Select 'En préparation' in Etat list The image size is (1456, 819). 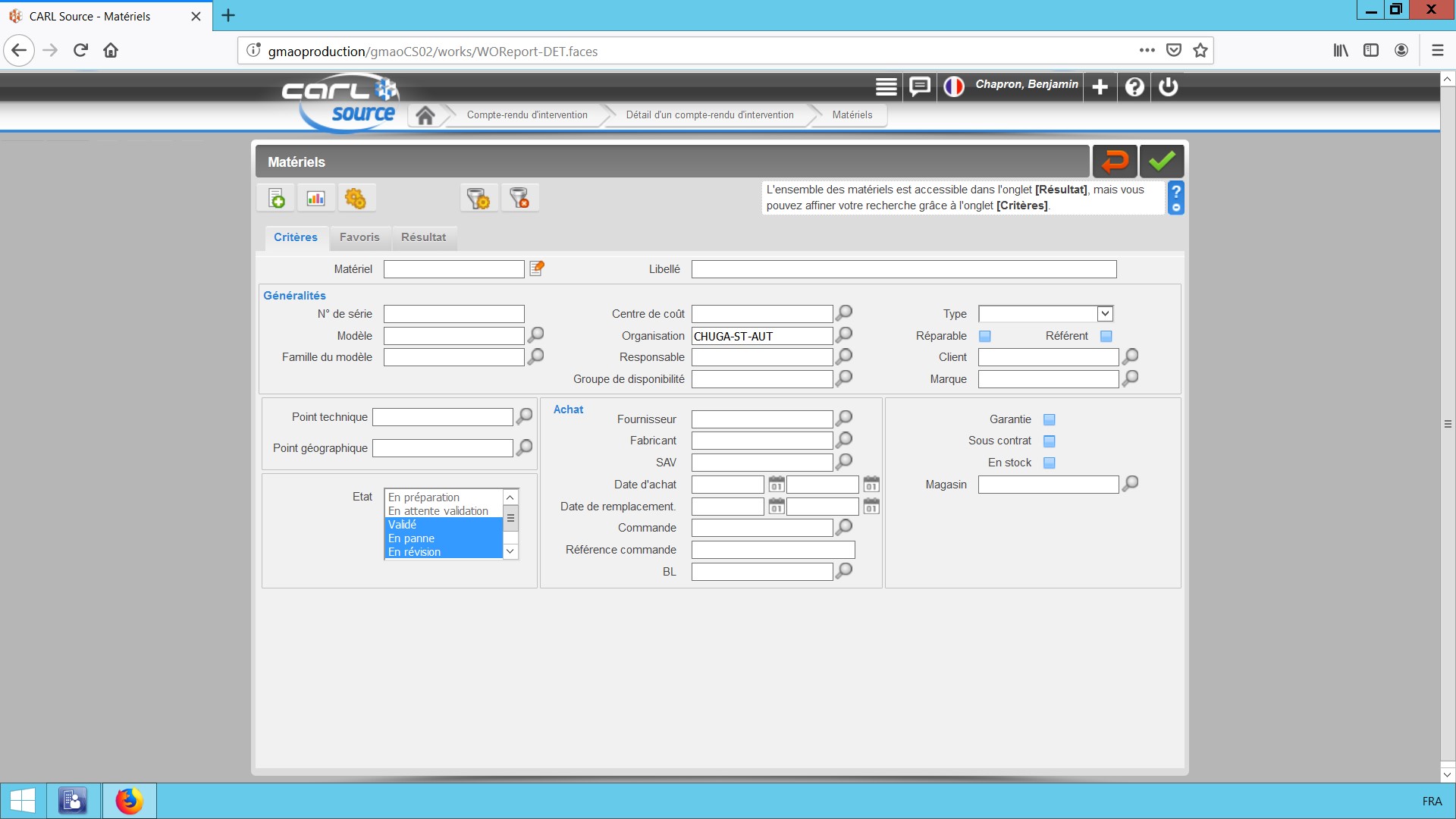424,497
